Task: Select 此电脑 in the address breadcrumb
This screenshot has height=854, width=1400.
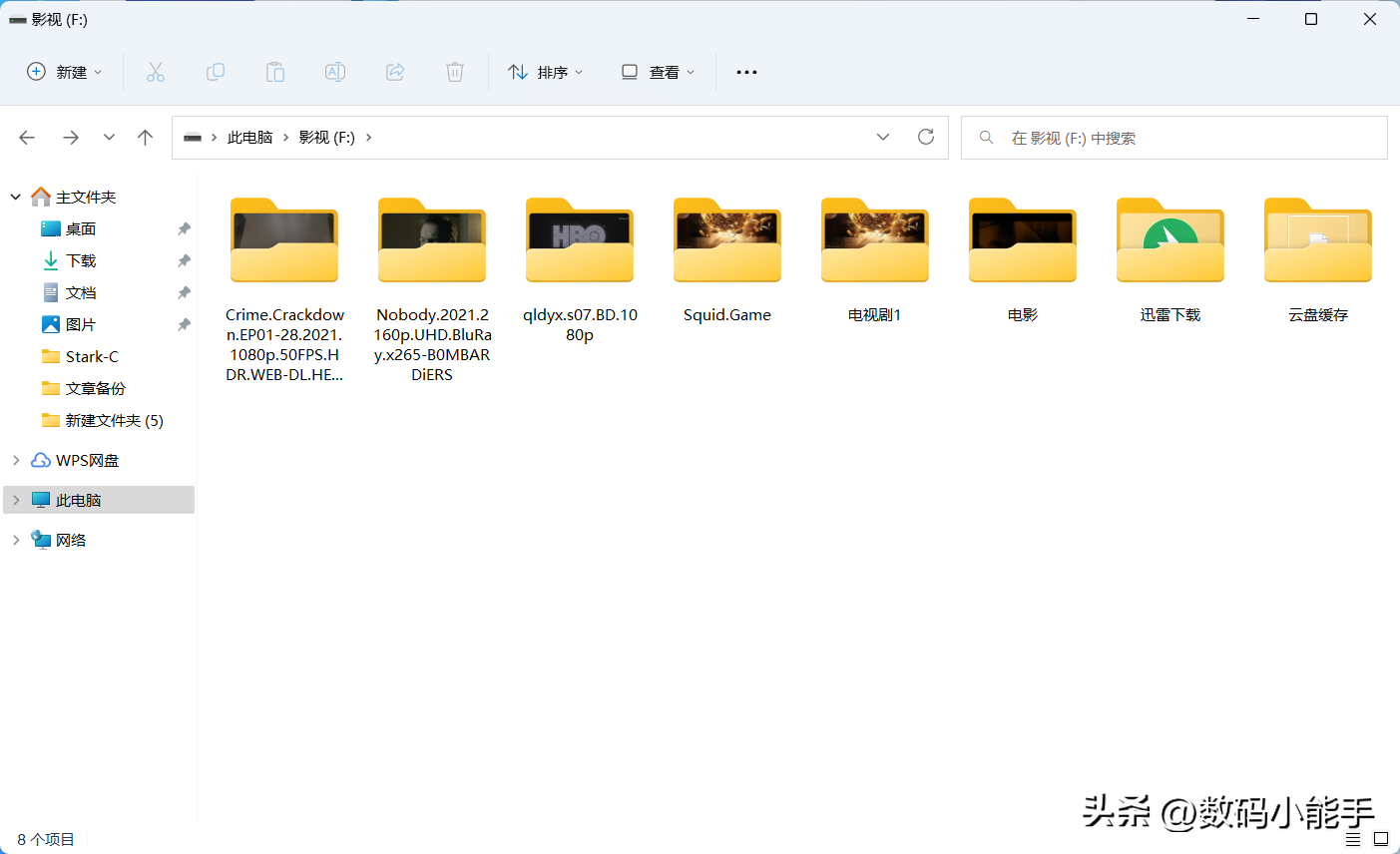Action: pos(249,138)
